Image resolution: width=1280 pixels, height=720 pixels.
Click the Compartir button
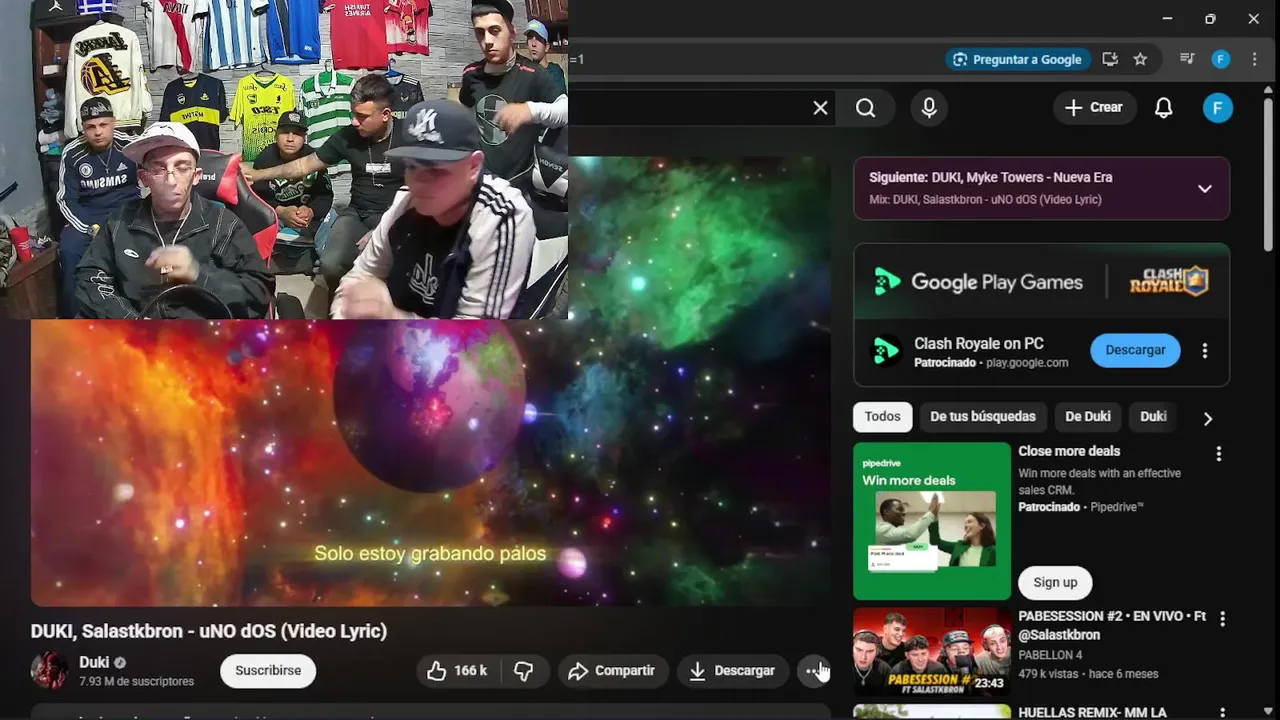[x=612, y=671]
